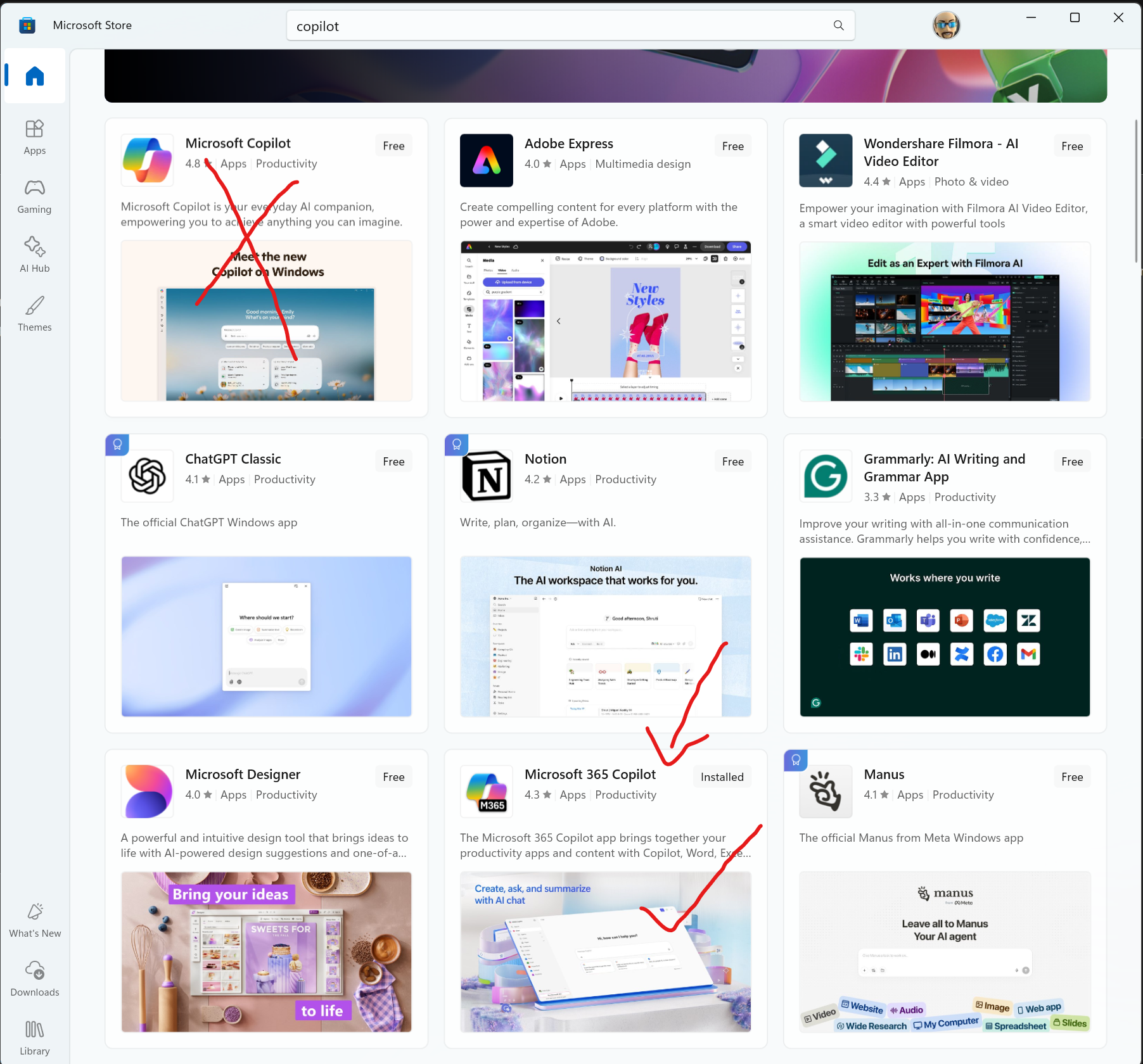Image resolution: width=1143 pixels, height=1064 pixels.
Task: Go to Gaming section
Action: [x=35, y=196]
